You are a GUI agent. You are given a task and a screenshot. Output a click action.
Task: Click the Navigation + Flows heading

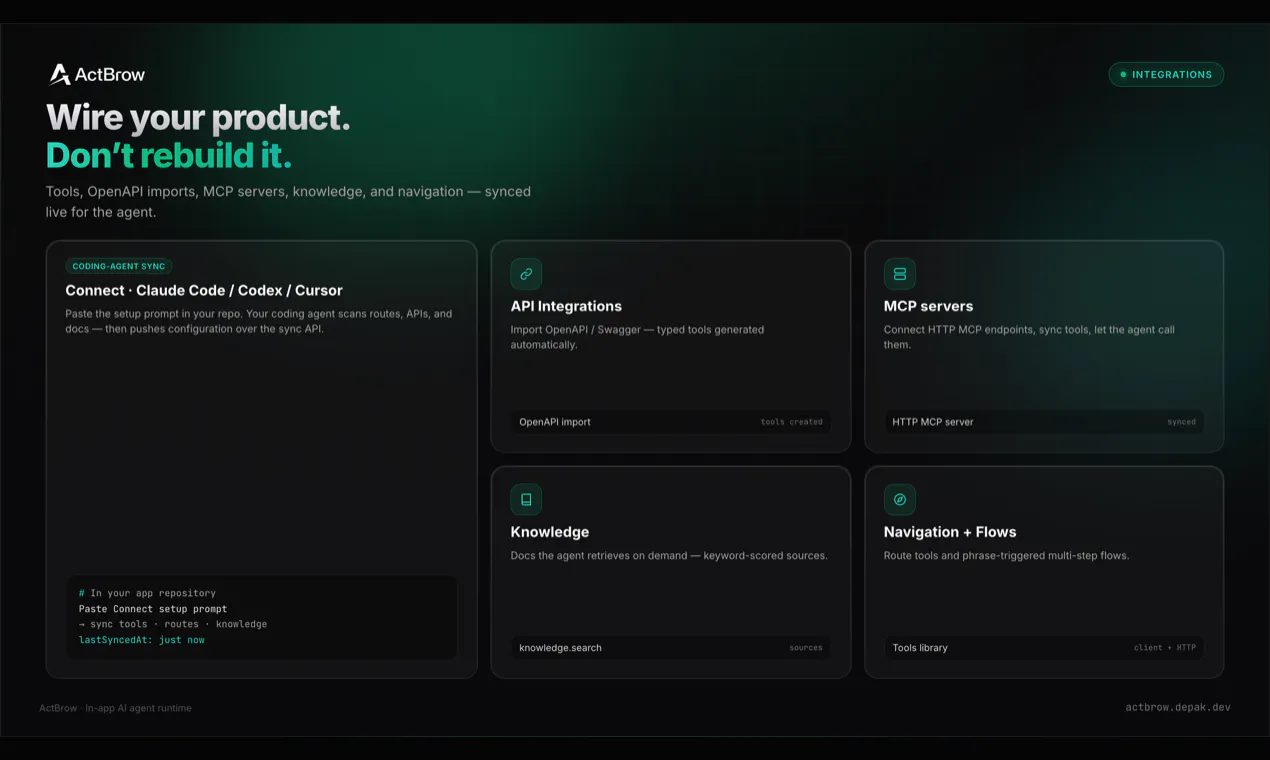click(x=950, y=532)
